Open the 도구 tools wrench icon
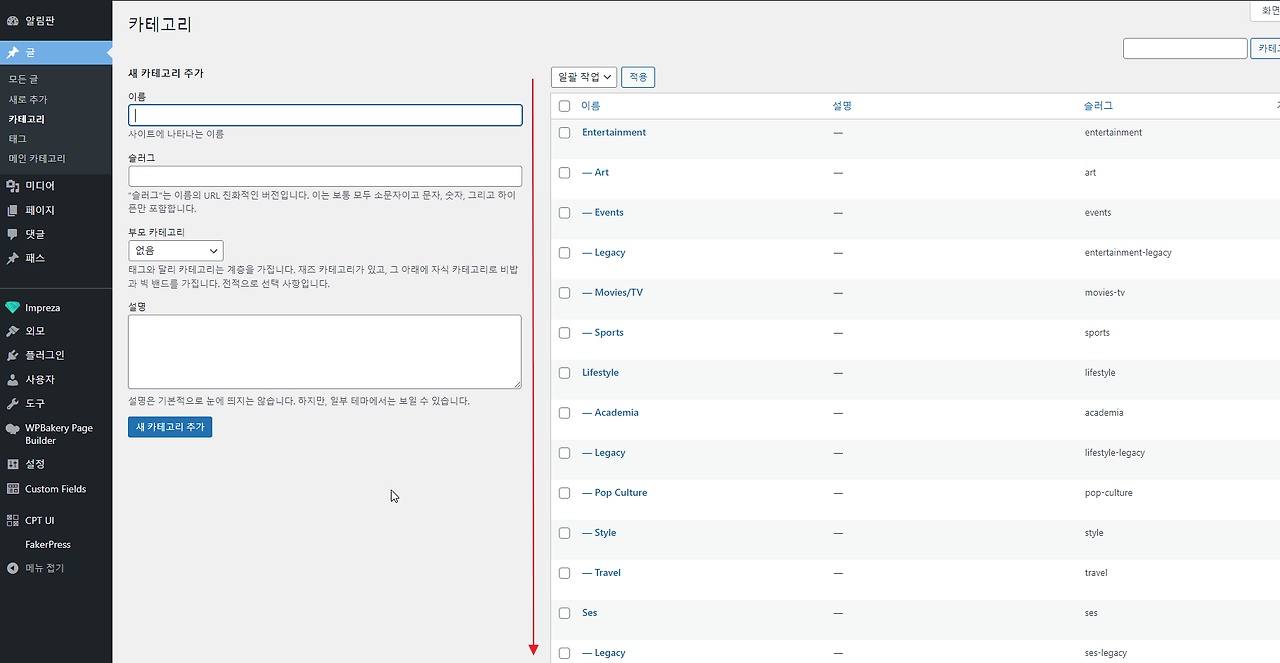Image resolution: width=1280 pixels, height=663 pixels. (x=13, y=404)
